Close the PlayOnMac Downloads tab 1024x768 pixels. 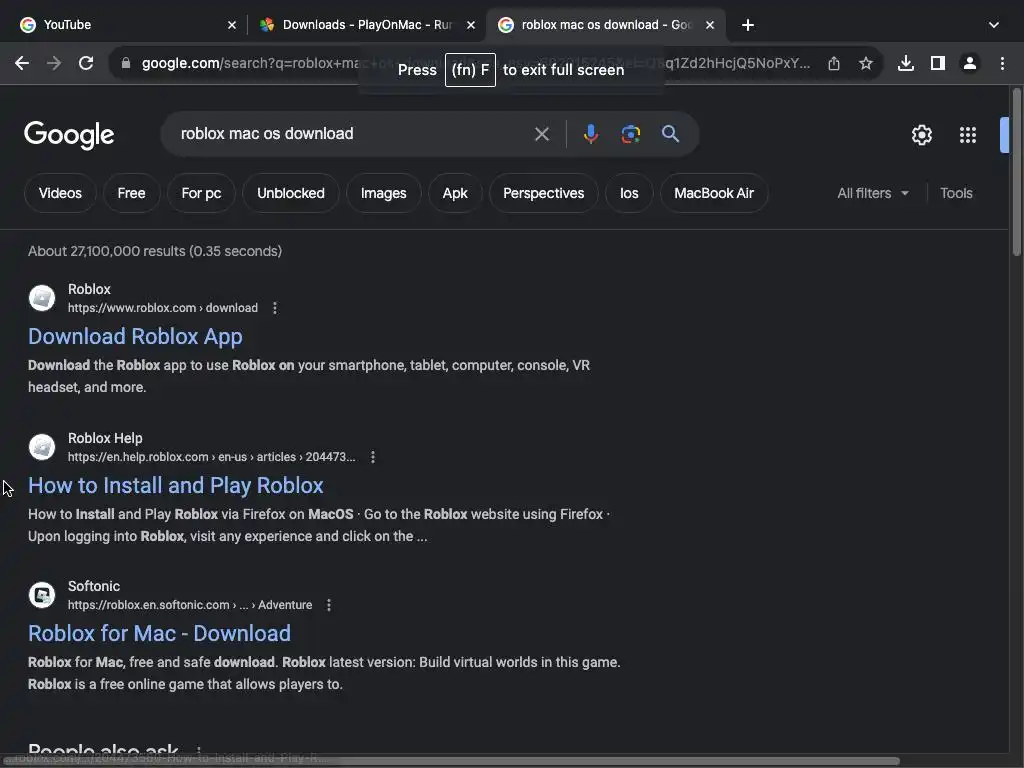tap(471, 25)
